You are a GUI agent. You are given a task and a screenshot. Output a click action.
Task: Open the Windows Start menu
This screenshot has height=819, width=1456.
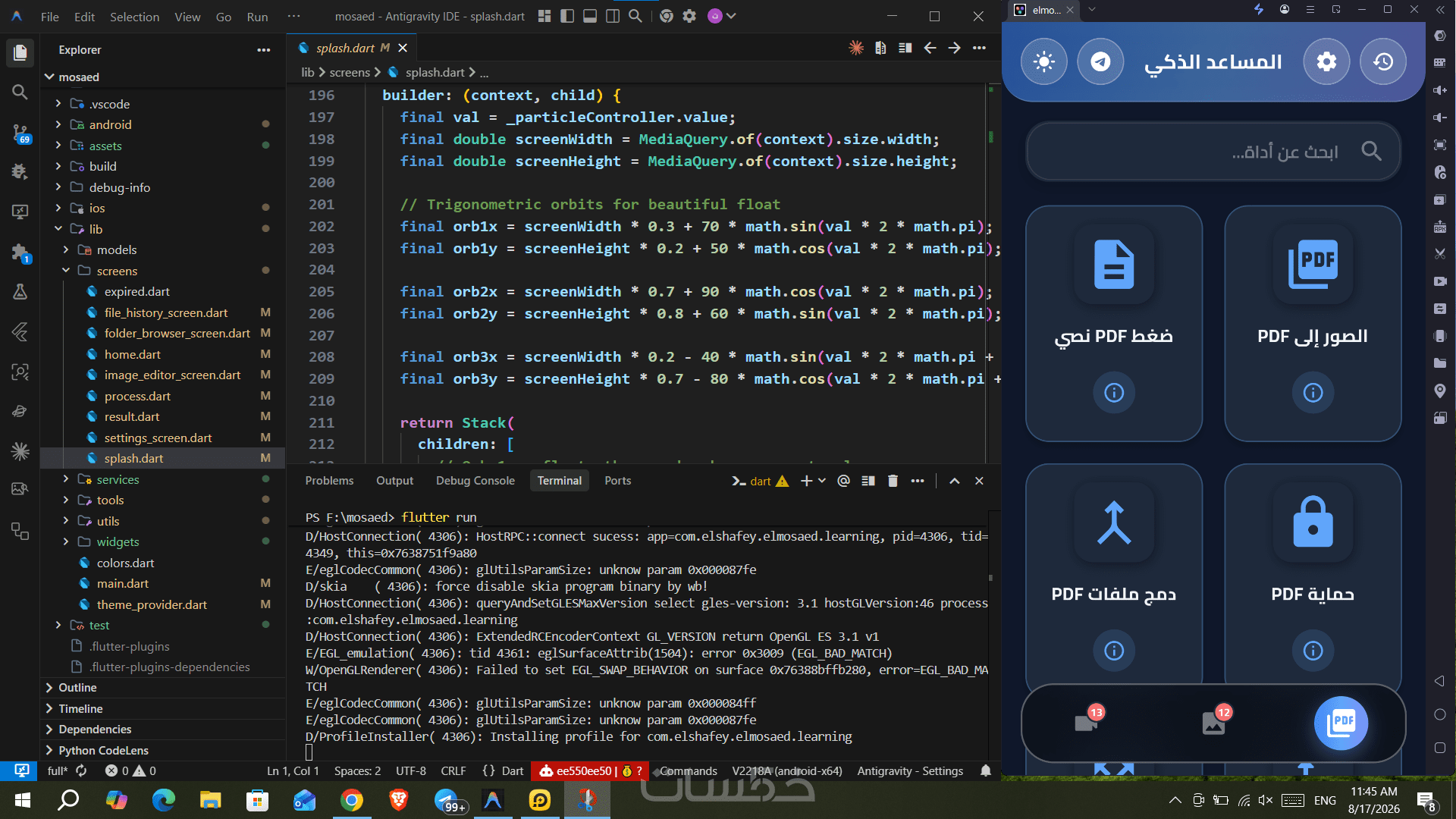pyautogui.click(x=22, y=800)
